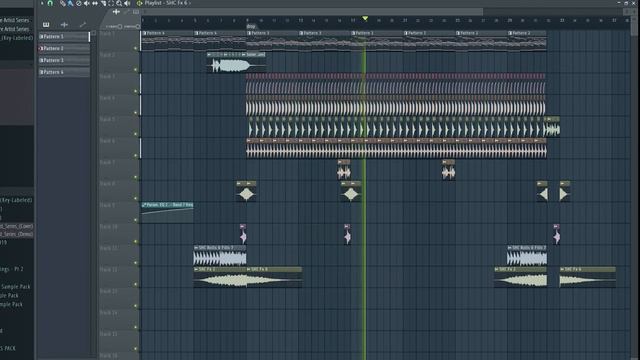Open the first SHC Rolls & Fills 7 clip menu
Viewport: 640px width, 360px height.
click(196, 248)
